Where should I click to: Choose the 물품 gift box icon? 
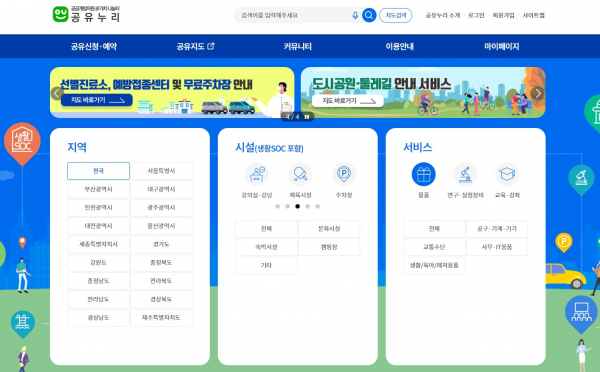click(424, 174)
